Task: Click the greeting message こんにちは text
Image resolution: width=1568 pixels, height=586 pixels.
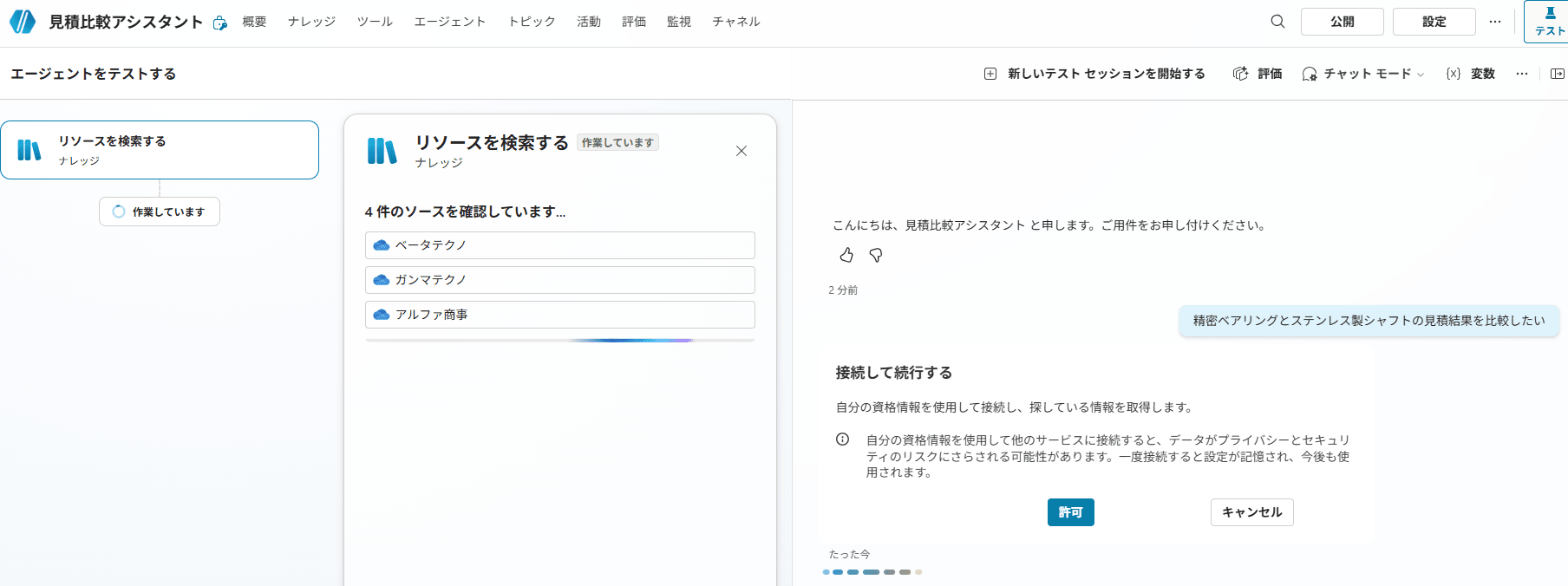Action: (1049, 225)
